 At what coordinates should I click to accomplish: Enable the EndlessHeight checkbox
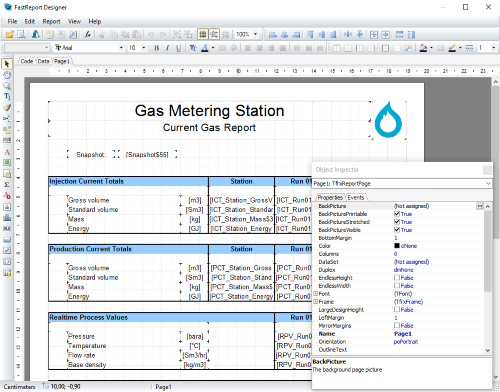(397, 277)
